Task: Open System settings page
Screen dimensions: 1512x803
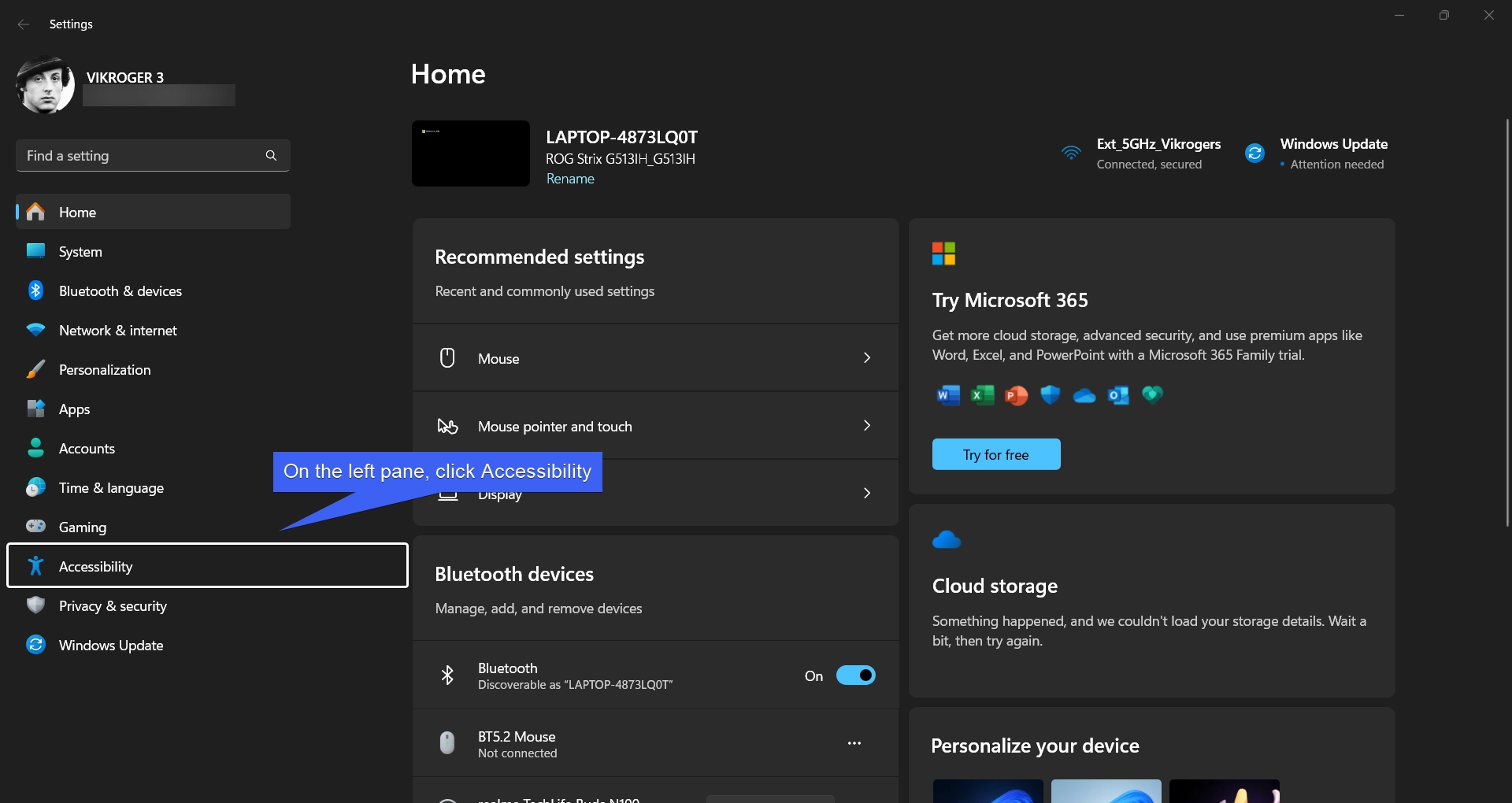Action: [x=153, y=251]
